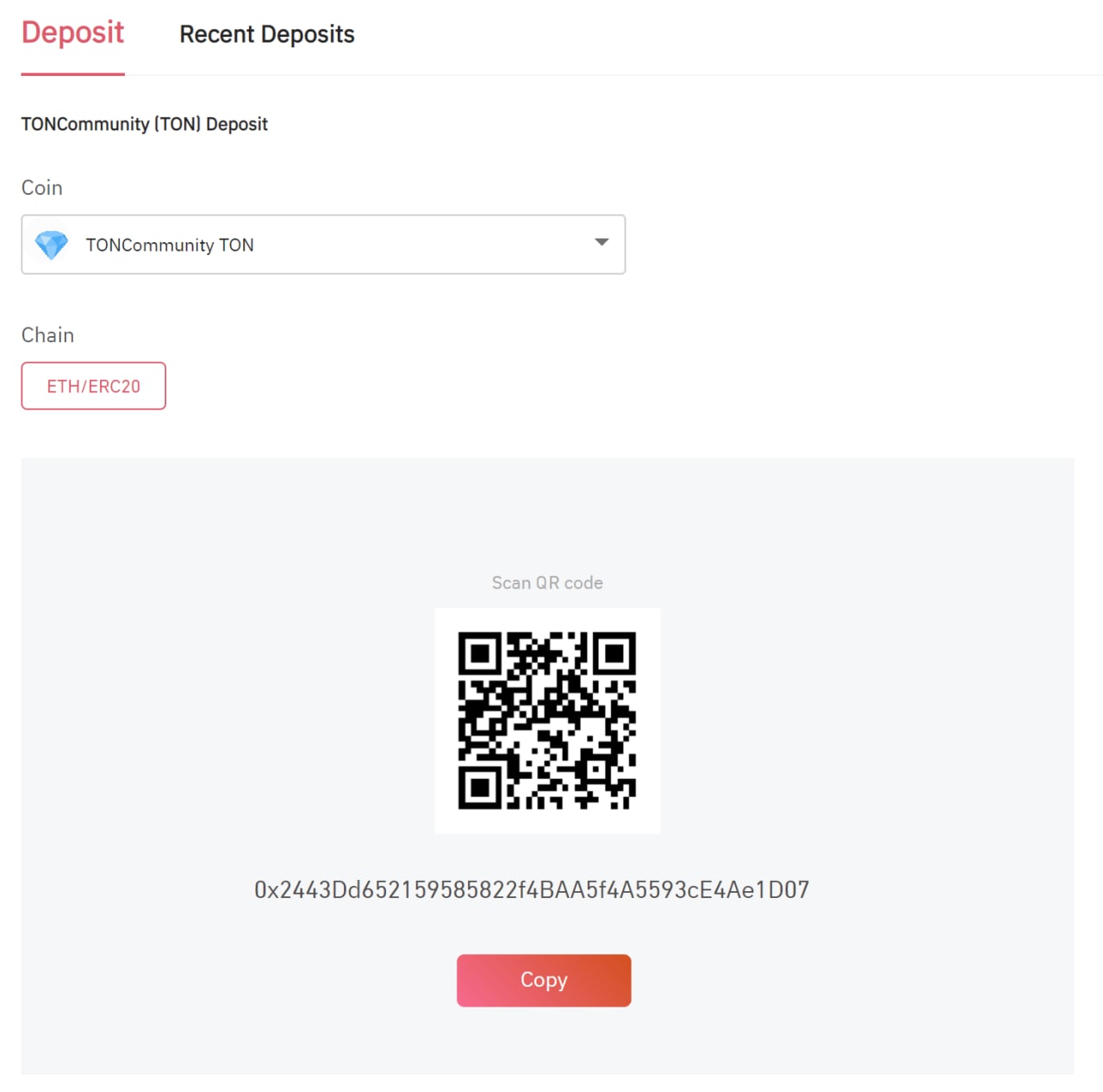
Task: Expand the coin dropdown arrow
Action: 601,242
